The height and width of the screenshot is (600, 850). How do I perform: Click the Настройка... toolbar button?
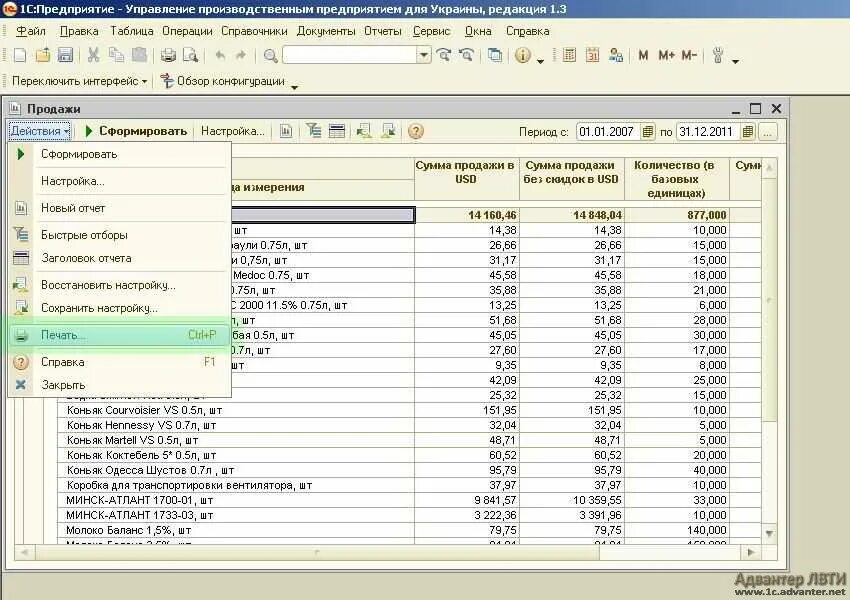[233, 131]
